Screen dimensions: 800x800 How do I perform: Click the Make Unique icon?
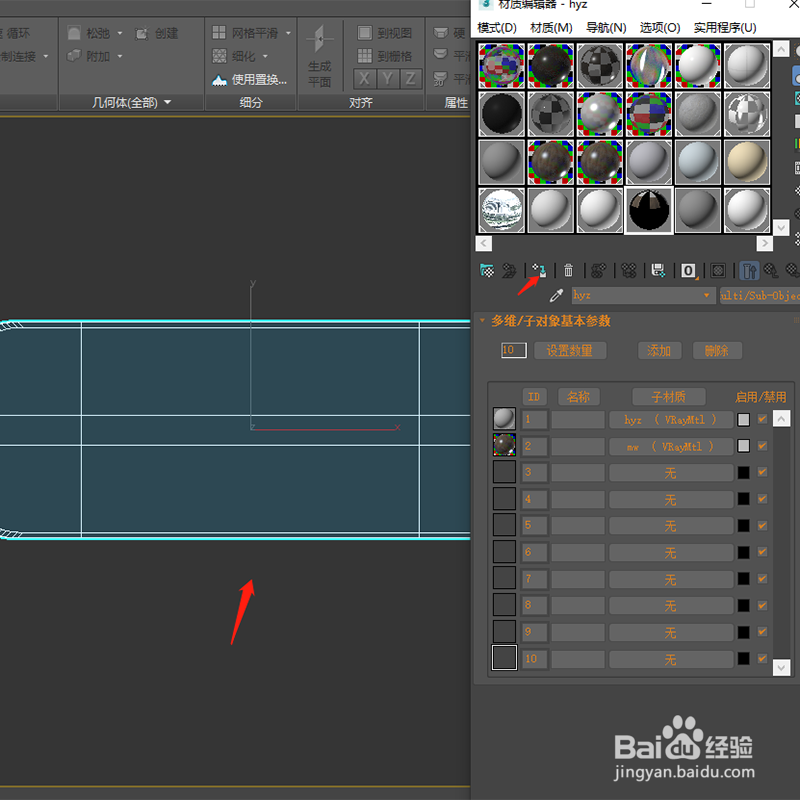629,270
